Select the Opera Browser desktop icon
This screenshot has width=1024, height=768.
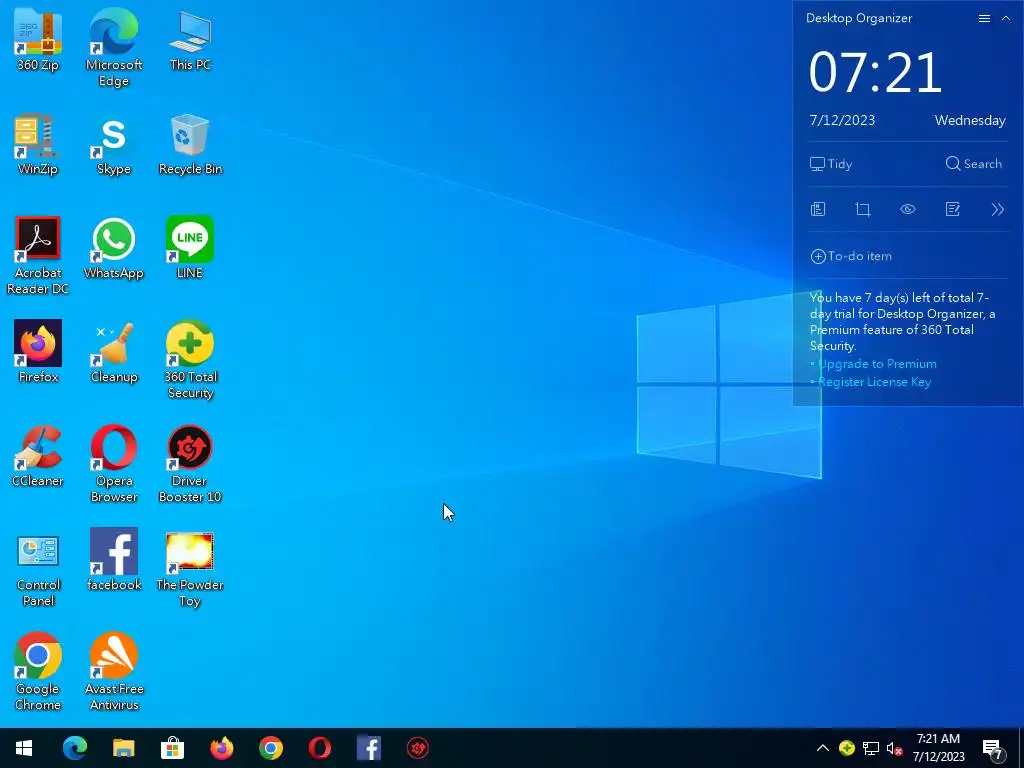coord(114,464)
